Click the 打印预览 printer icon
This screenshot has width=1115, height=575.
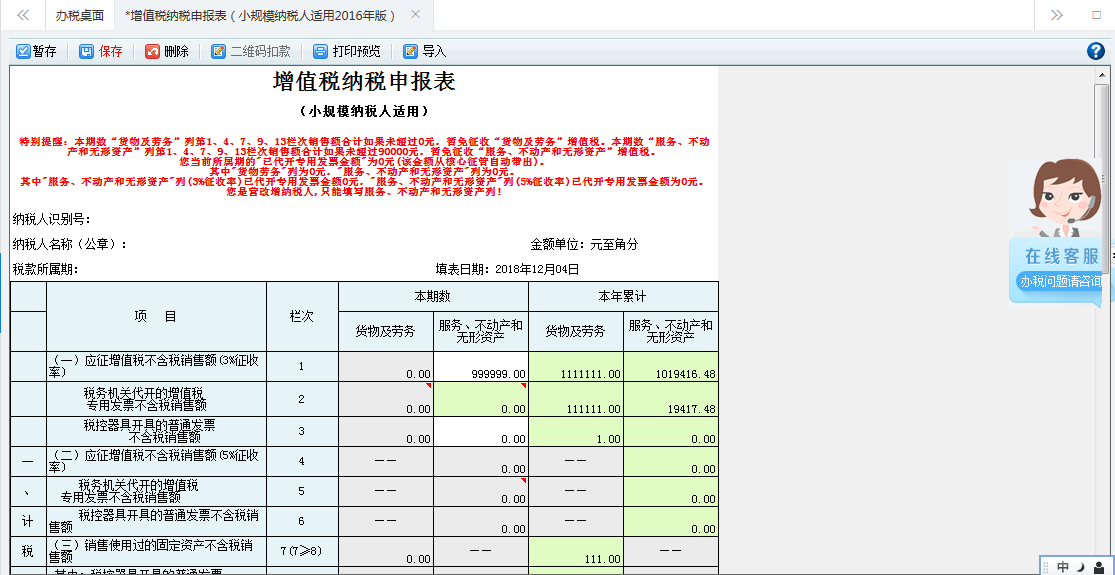(x=321, y=51)
